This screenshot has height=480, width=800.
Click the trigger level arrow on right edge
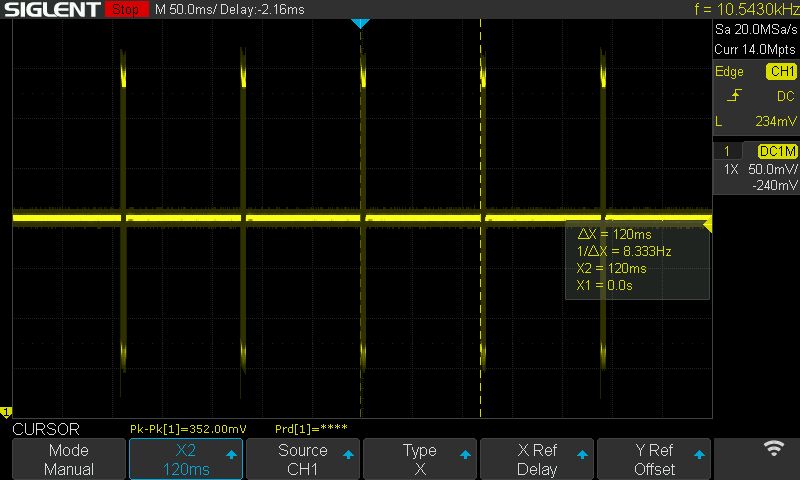click(707, 225)
